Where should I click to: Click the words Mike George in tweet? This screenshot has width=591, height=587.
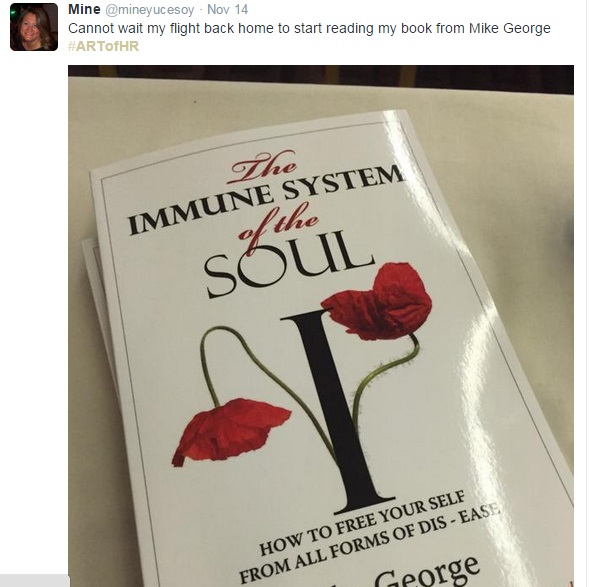point(510,28)
